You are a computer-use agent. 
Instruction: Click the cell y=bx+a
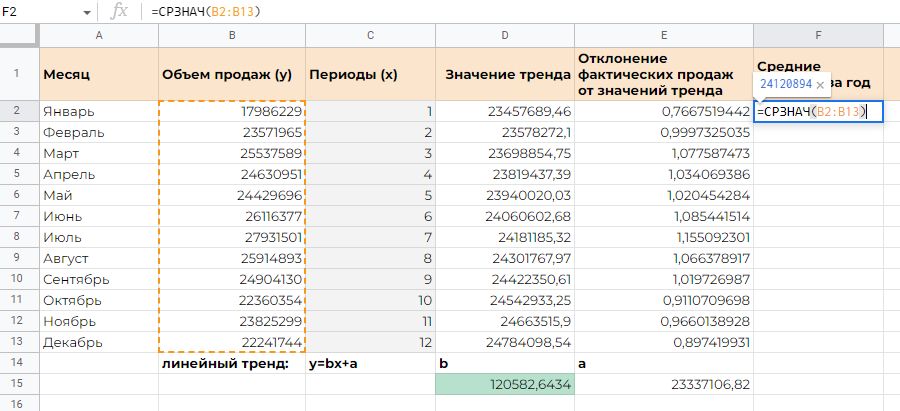click(x=370, y=363)
